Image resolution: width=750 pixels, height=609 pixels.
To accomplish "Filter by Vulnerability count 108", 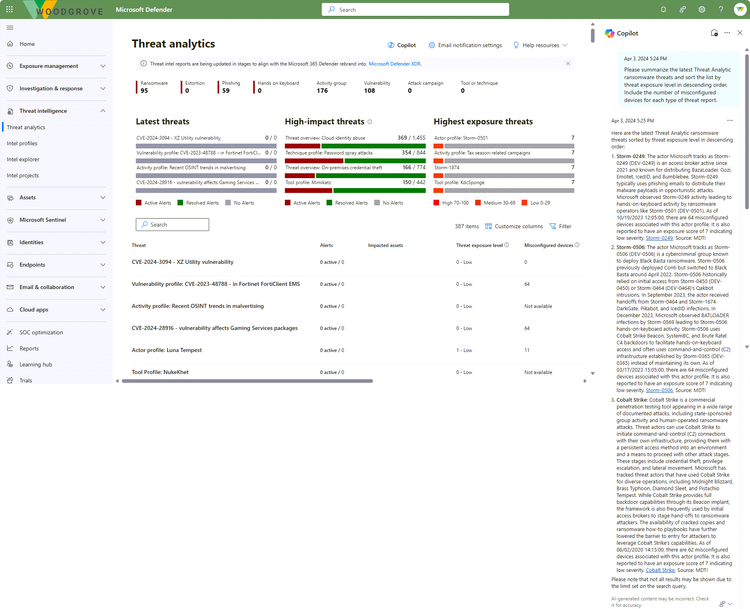I will coord(377,87).
